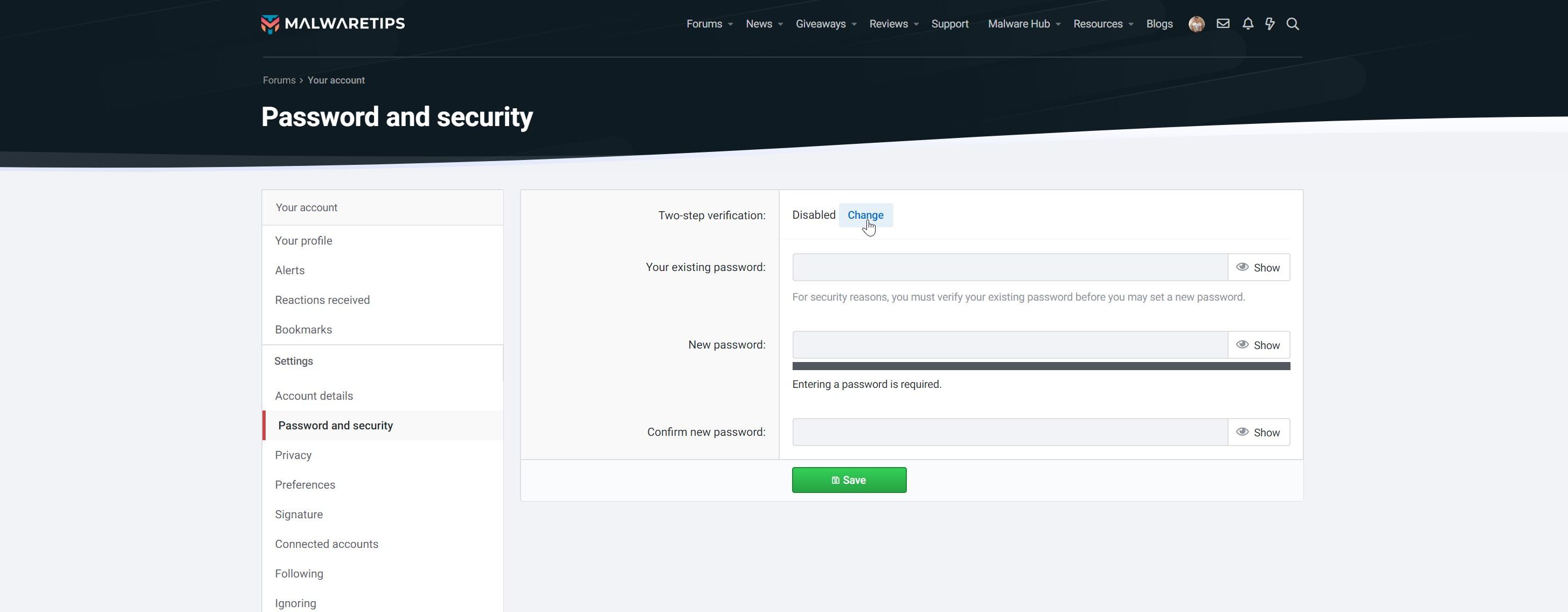Open the alerts bell icon
Viewport: 1568px width, 612px height.
[x=1247, y=24]
